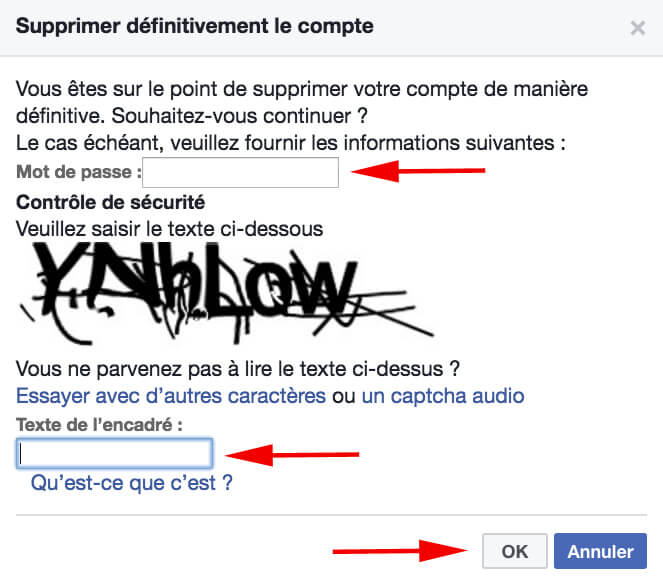Click the red arrow beside password field

click(418, 171)
